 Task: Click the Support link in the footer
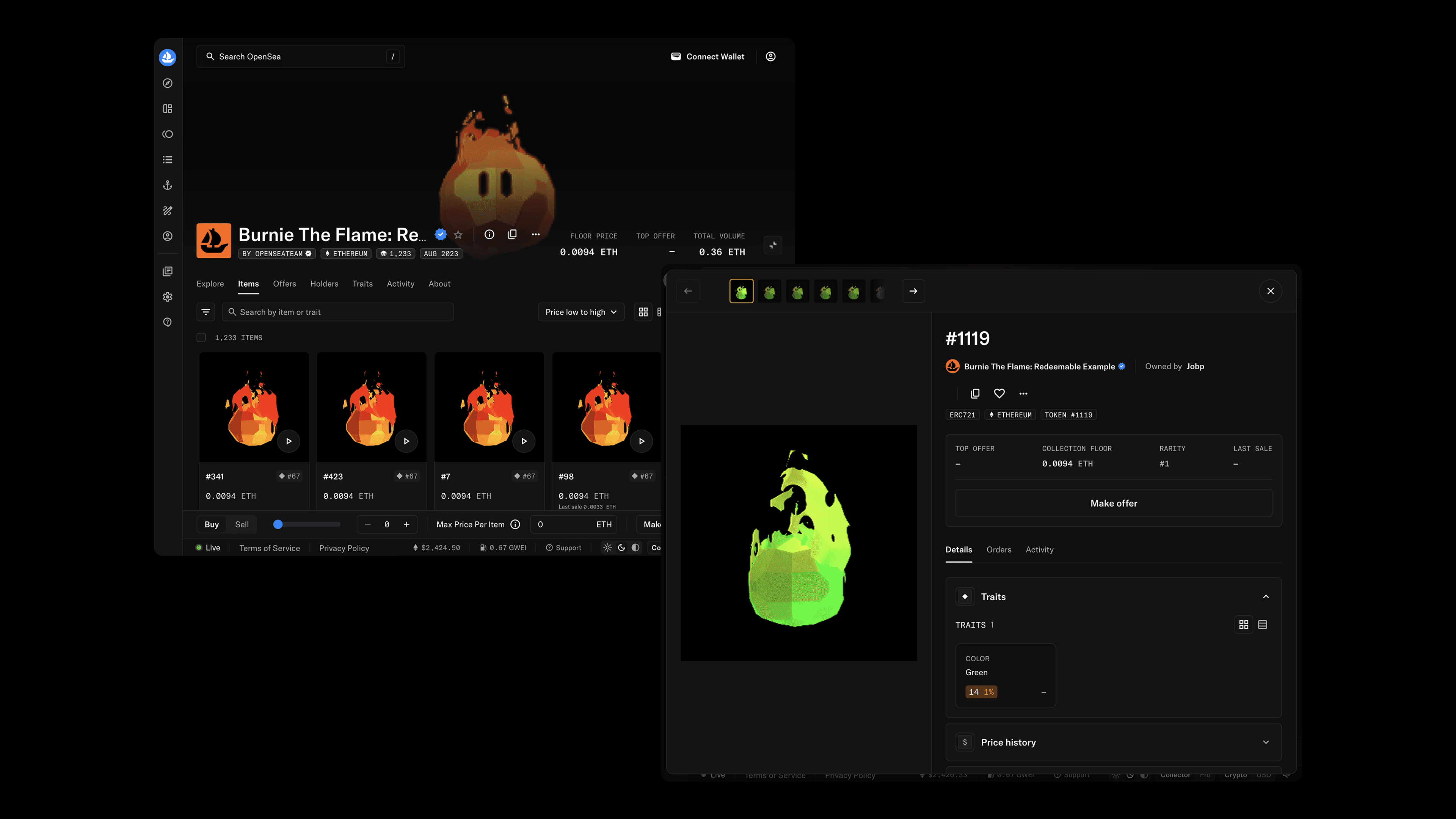[563, 548]
